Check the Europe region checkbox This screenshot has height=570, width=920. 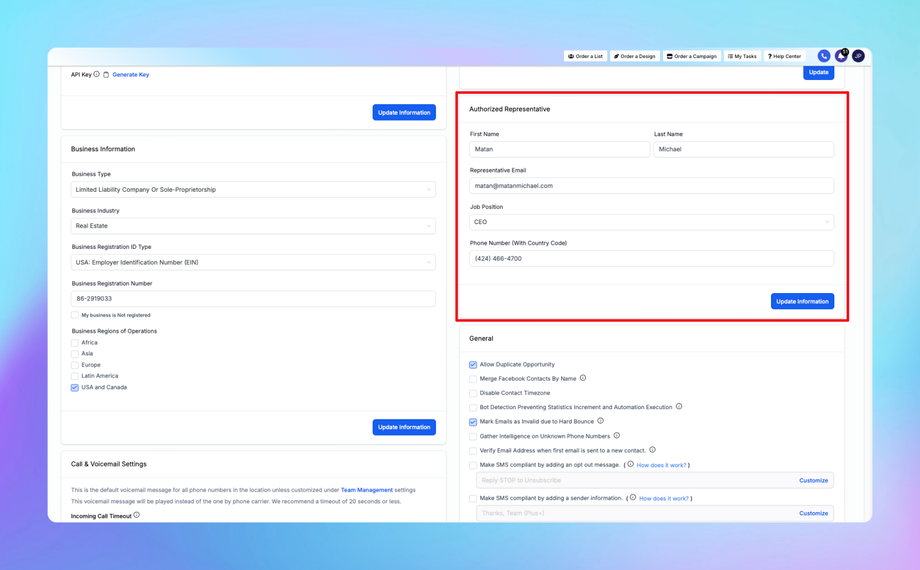click(x=75, y=365)
